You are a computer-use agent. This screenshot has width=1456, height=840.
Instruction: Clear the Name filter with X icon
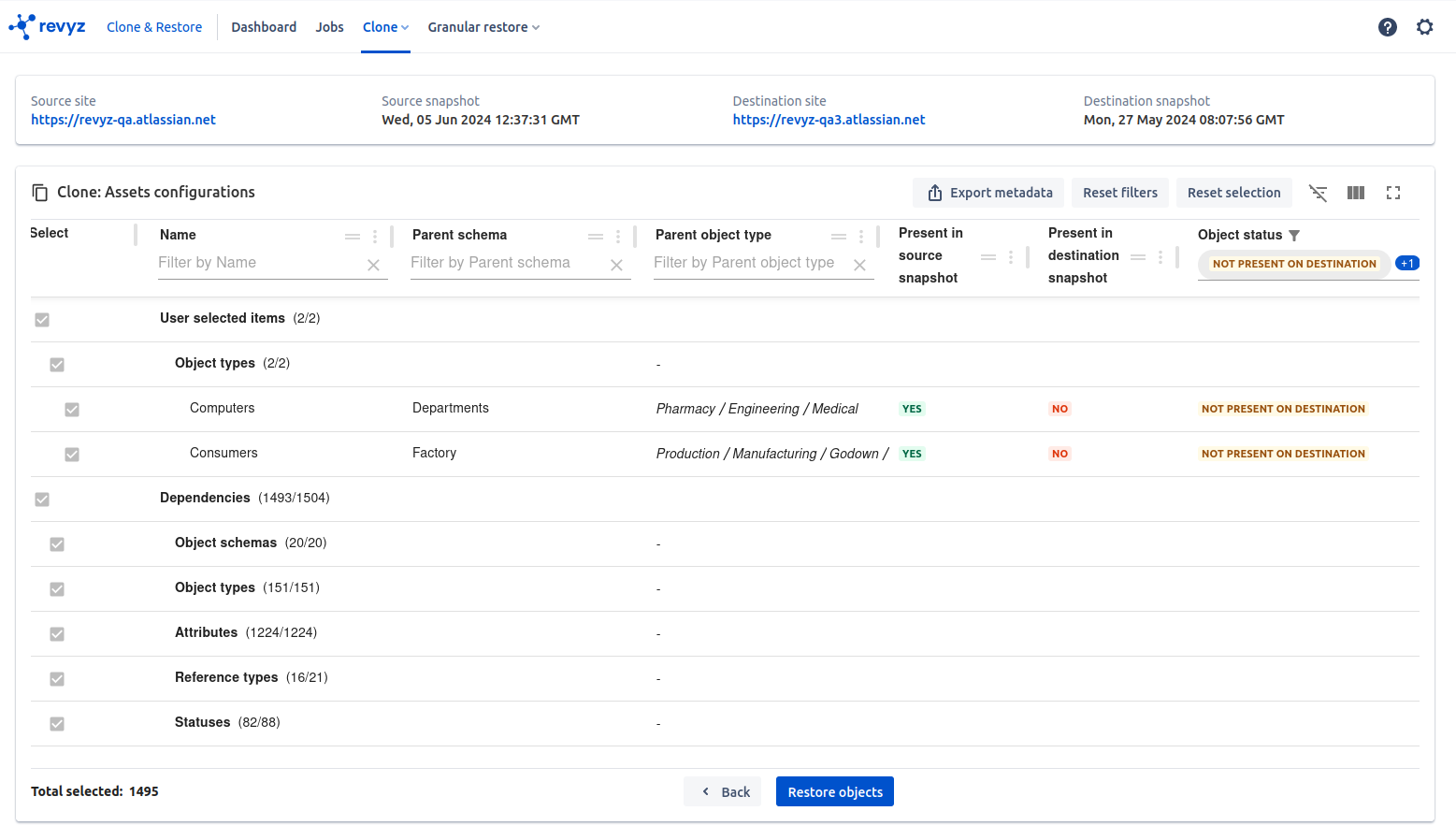pos(373,265)
